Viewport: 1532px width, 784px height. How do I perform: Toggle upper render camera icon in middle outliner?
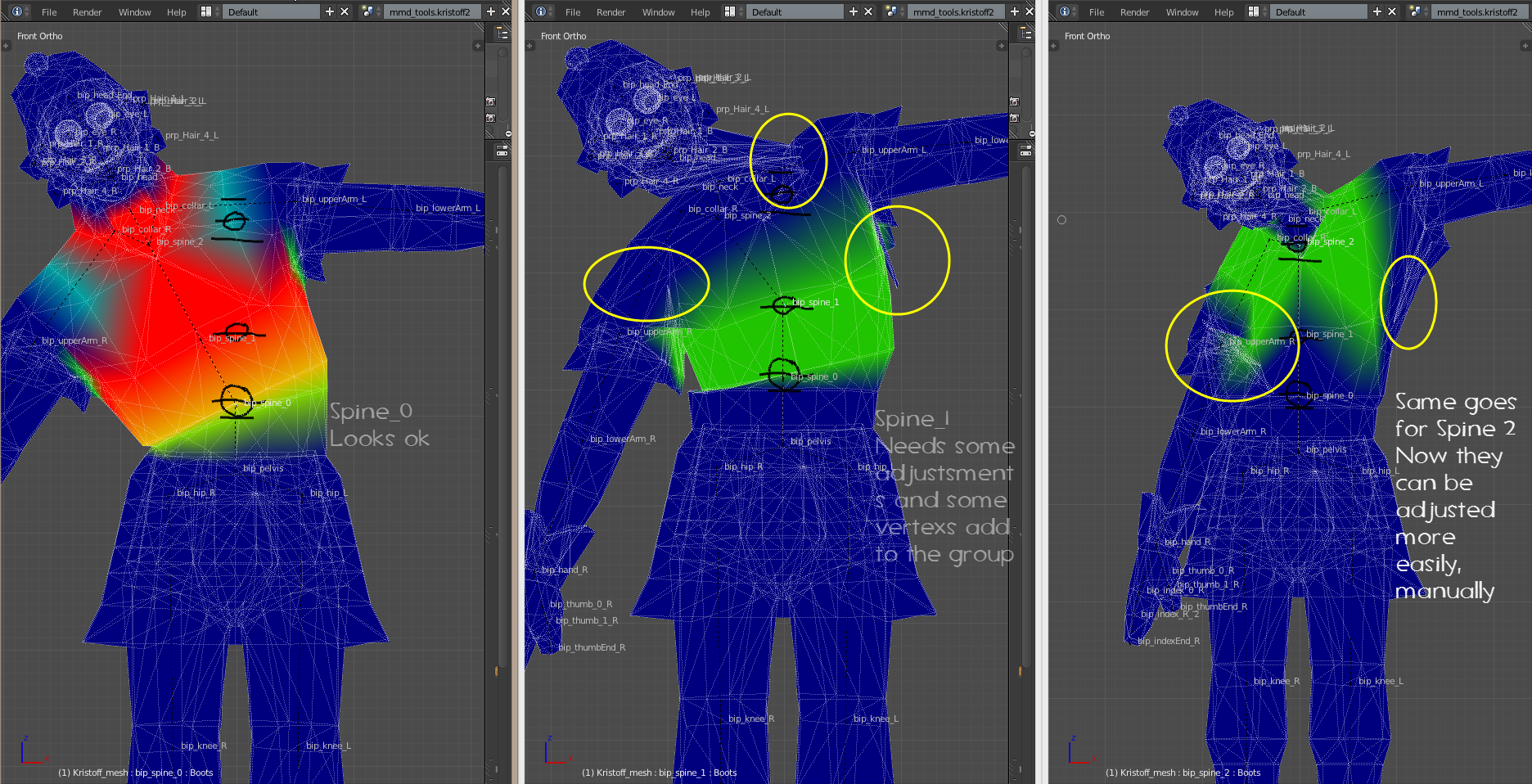pyautogui.click(x=1015, y=101)
